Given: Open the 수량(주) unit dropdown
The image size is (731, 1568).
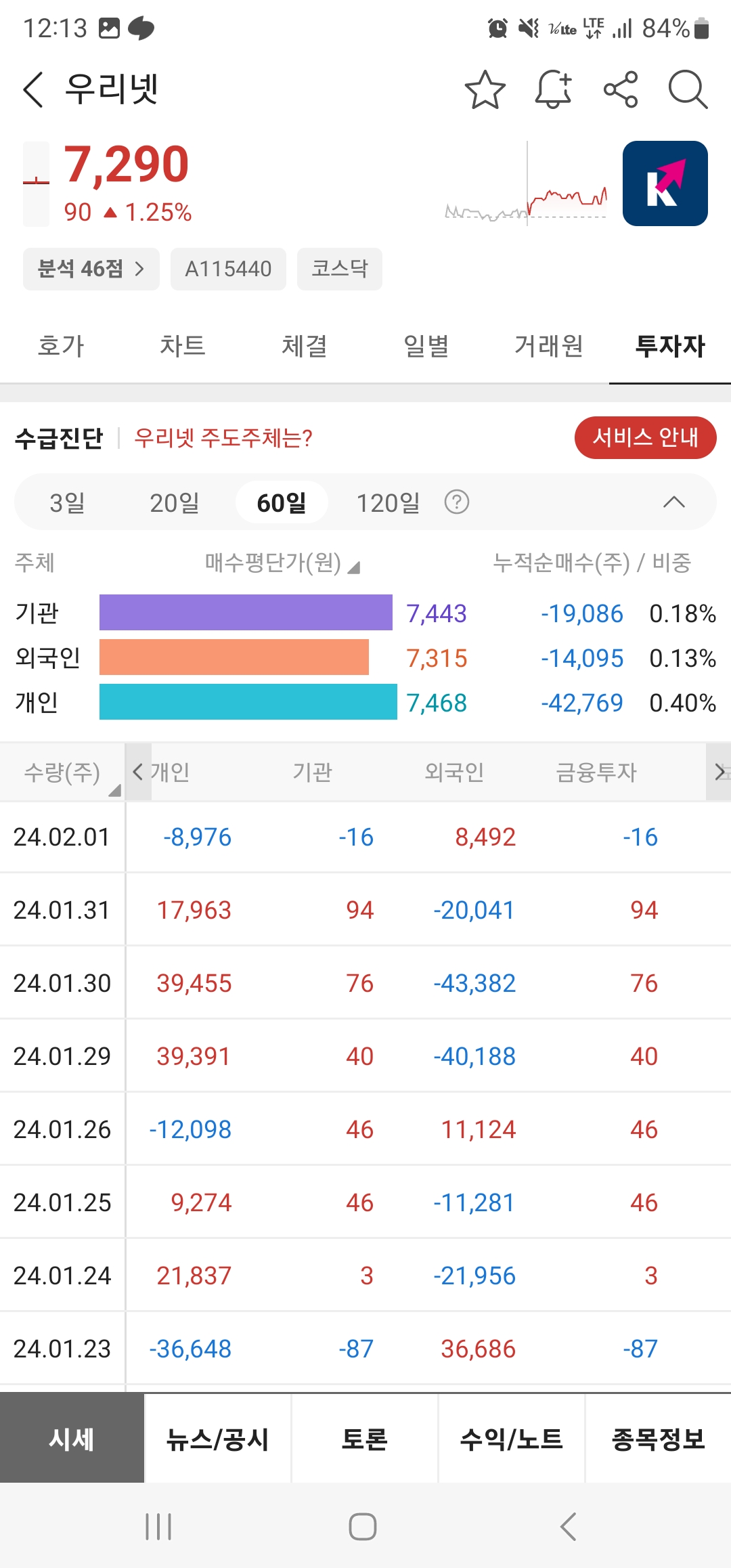Looking at the screenshot, I should pos(62,772).
